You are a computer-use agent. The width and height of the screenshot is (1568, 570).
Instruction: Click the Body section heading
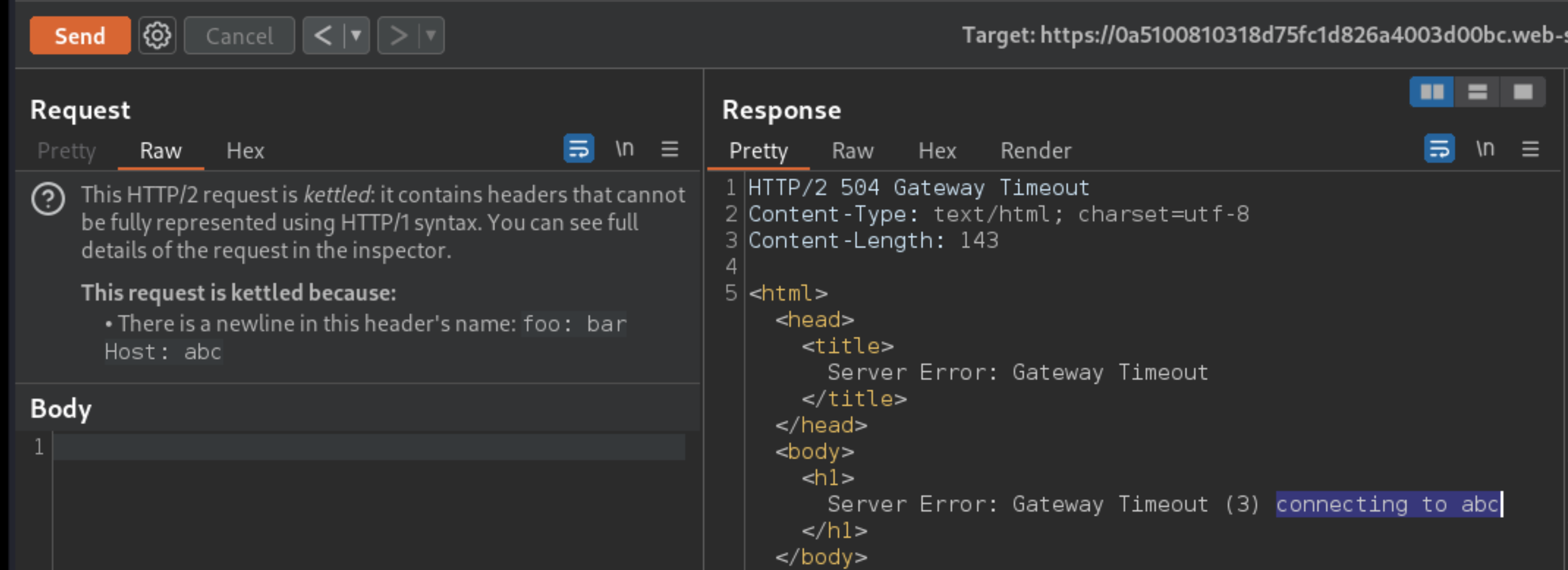pyautogui.click(x=61, y=409)
